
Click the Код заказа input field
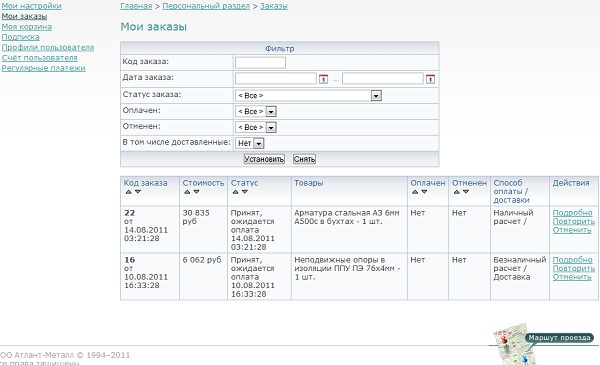260,63
